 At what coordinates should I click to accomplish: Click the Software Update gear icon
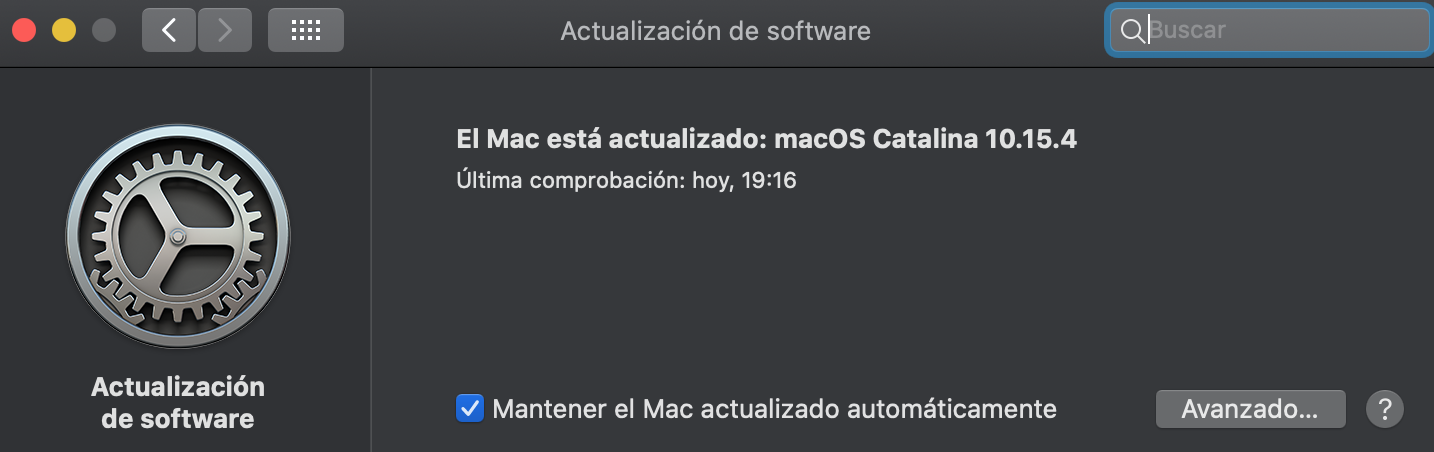(178, 237)
